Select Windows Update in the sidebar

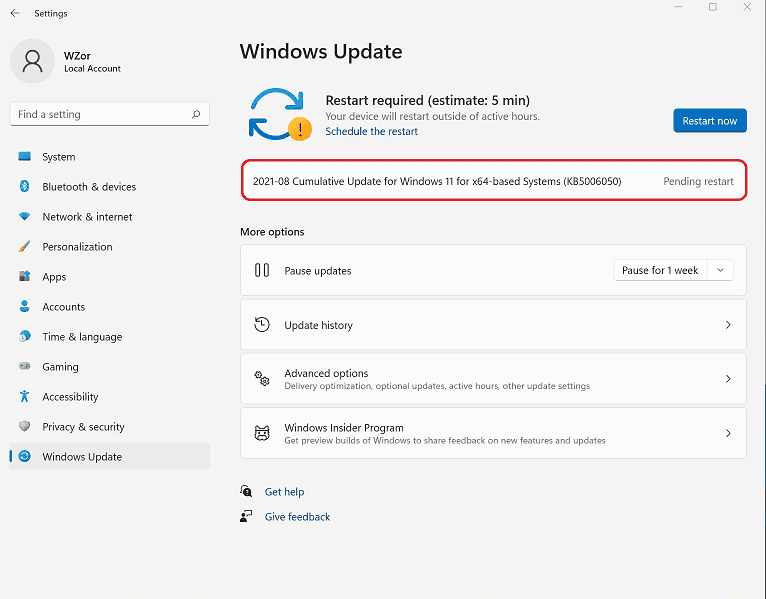point(109,456)
